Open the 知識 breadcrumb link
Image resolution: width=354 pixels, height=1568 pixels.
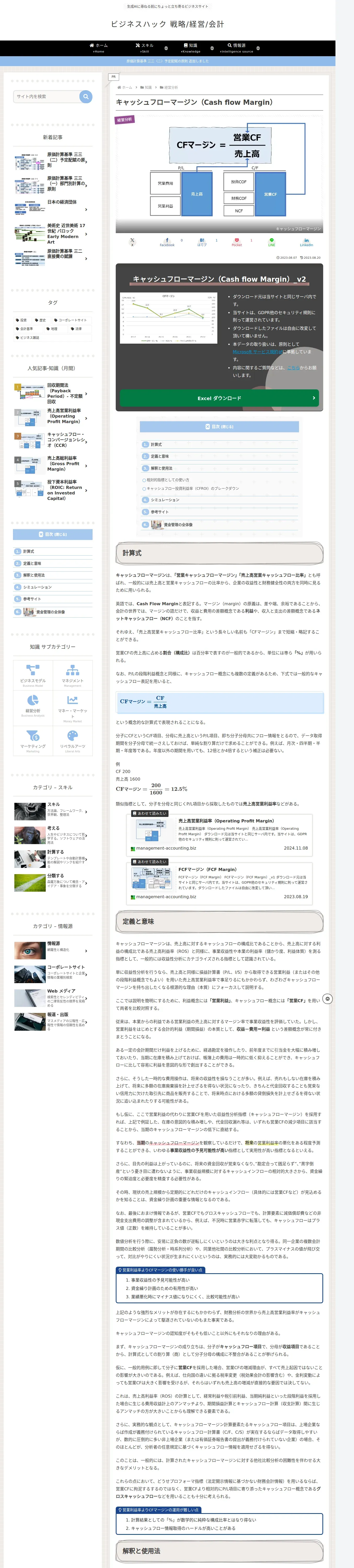(x=148, y=88)
